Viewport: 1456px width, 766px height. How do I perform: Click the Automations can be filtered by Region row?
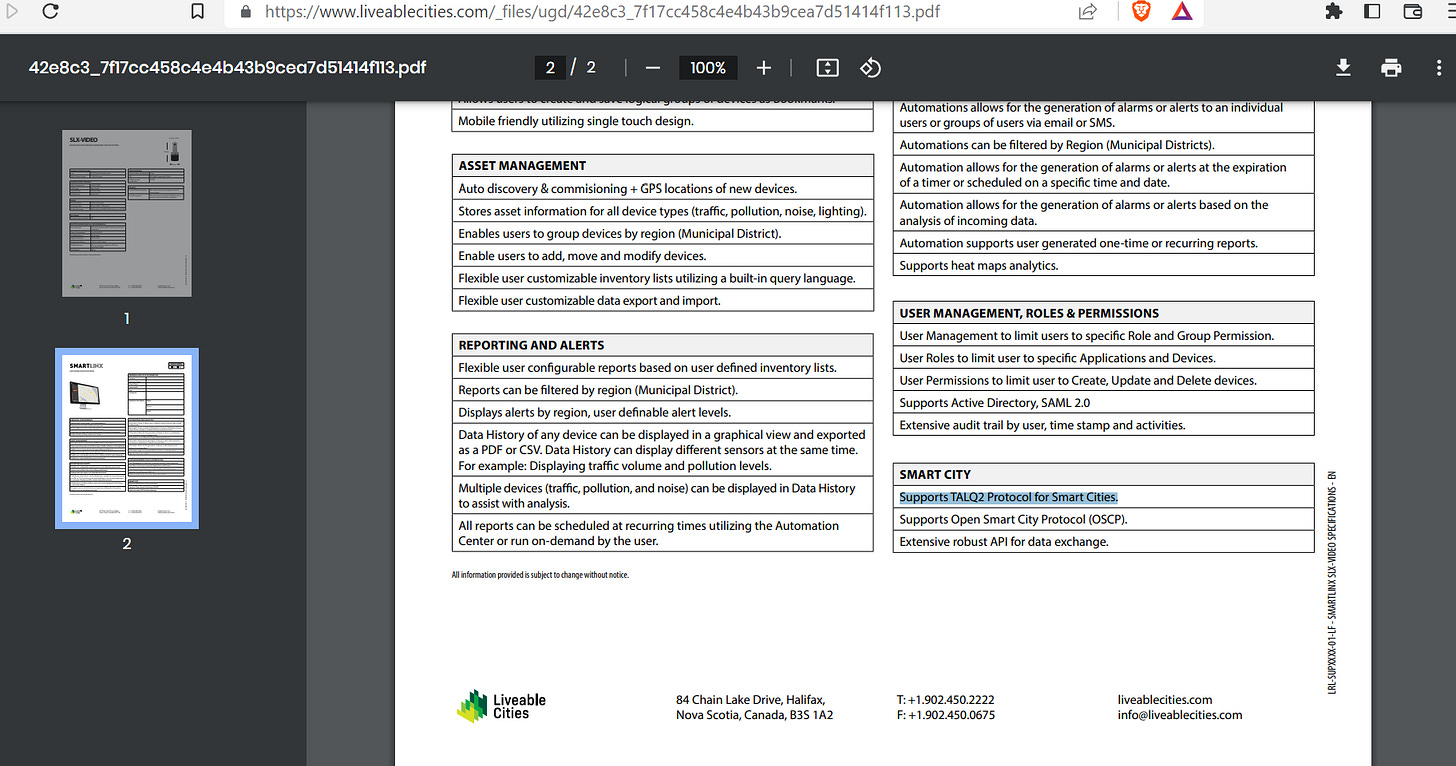(x=1103, y=145)
